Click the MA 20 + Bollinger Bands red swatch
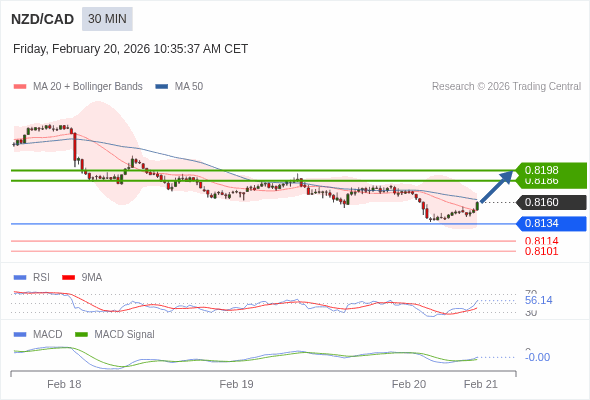The height and width of the screenshot is (400, 590). pyautogui.click(x=20, y=87)
